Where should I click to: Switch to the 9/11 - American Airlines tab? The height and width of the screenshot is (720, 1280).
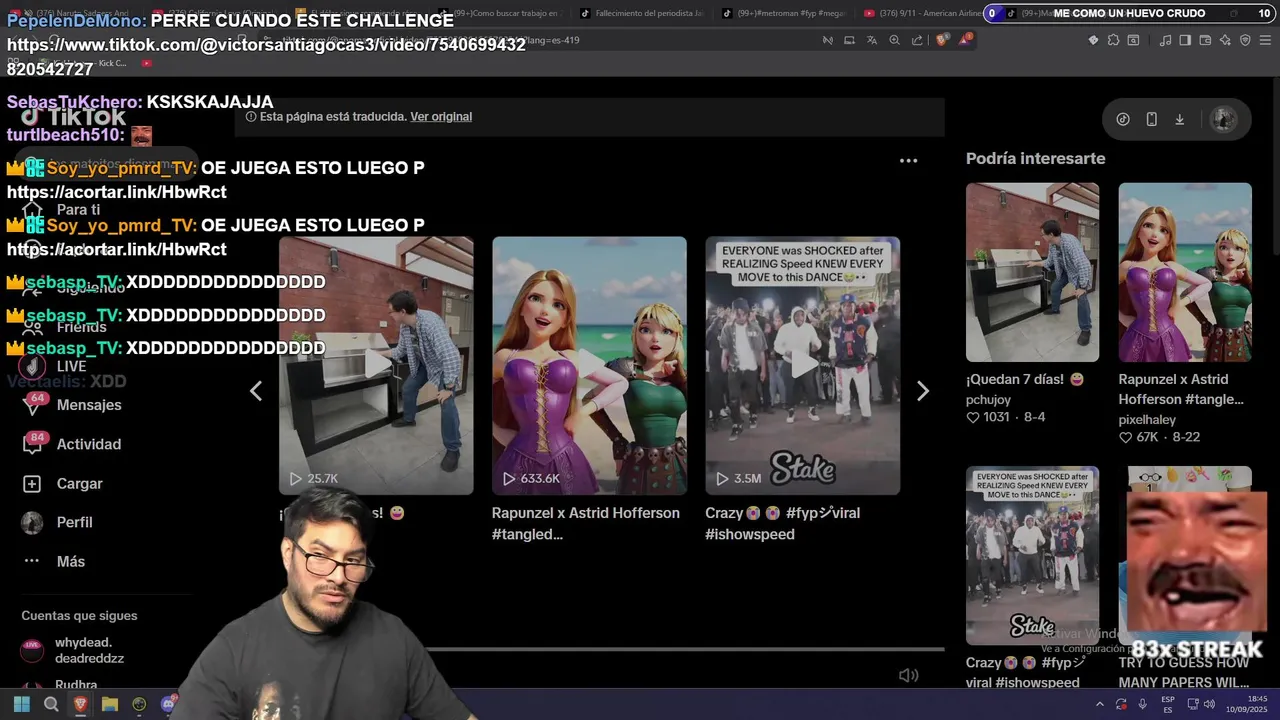[x=922, y=13]
